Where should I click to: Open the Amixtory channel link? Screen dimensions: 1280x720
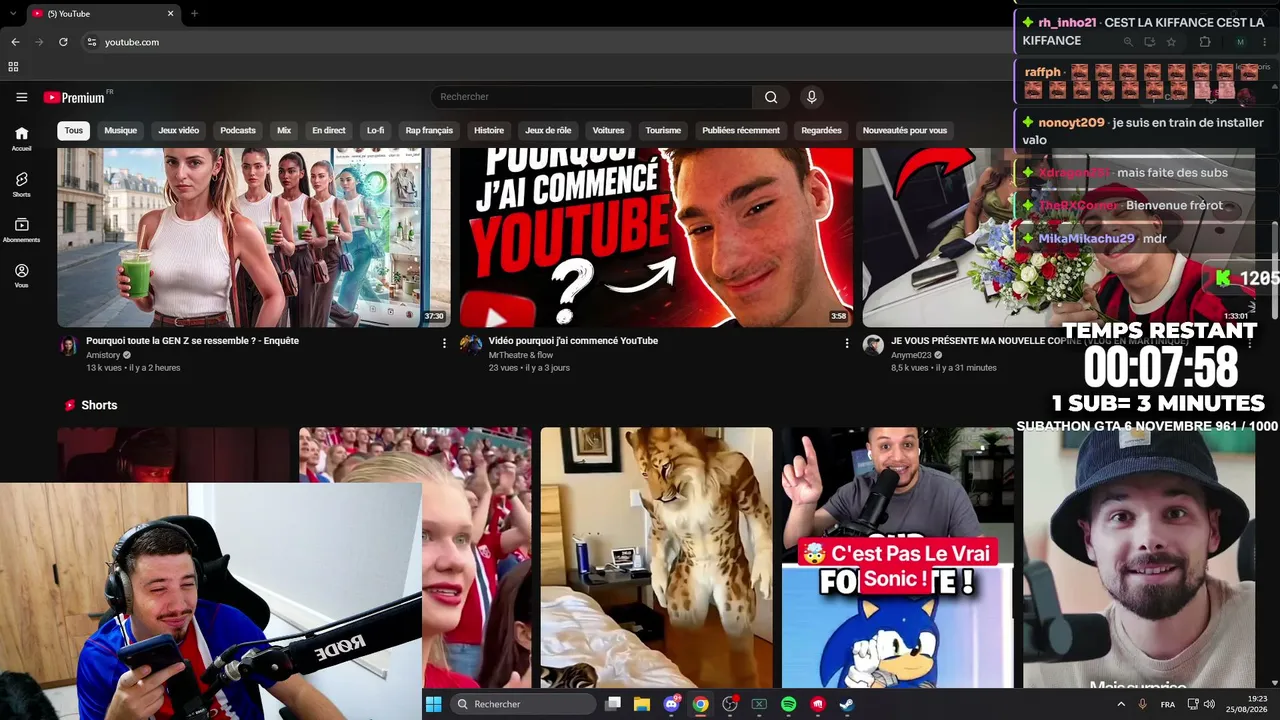[x=103, y=355]
